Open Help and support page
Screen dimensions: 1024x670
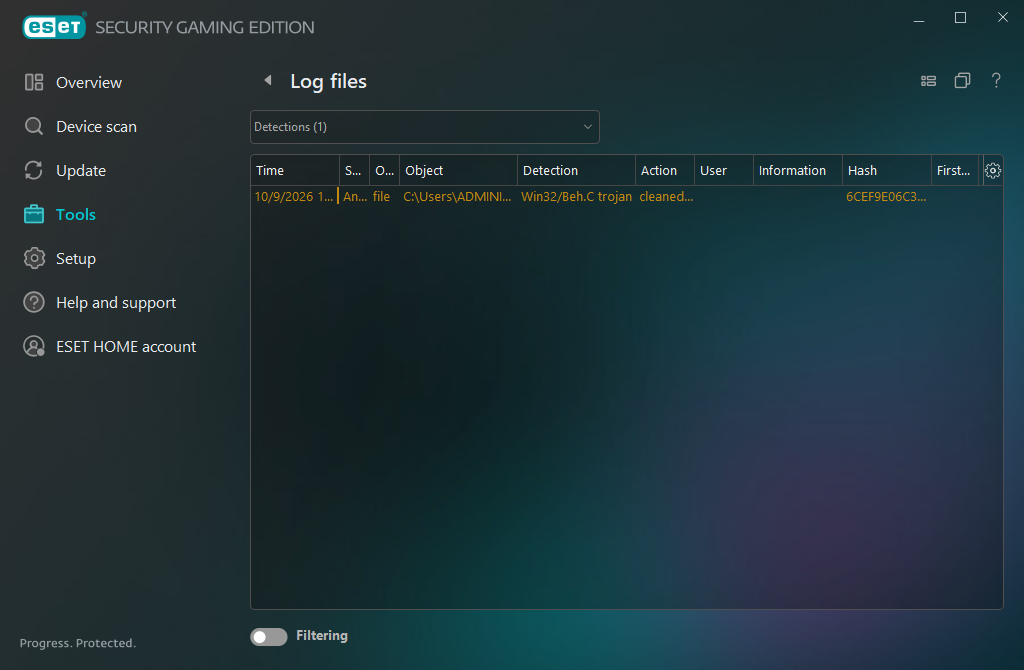tap(116, 302)
